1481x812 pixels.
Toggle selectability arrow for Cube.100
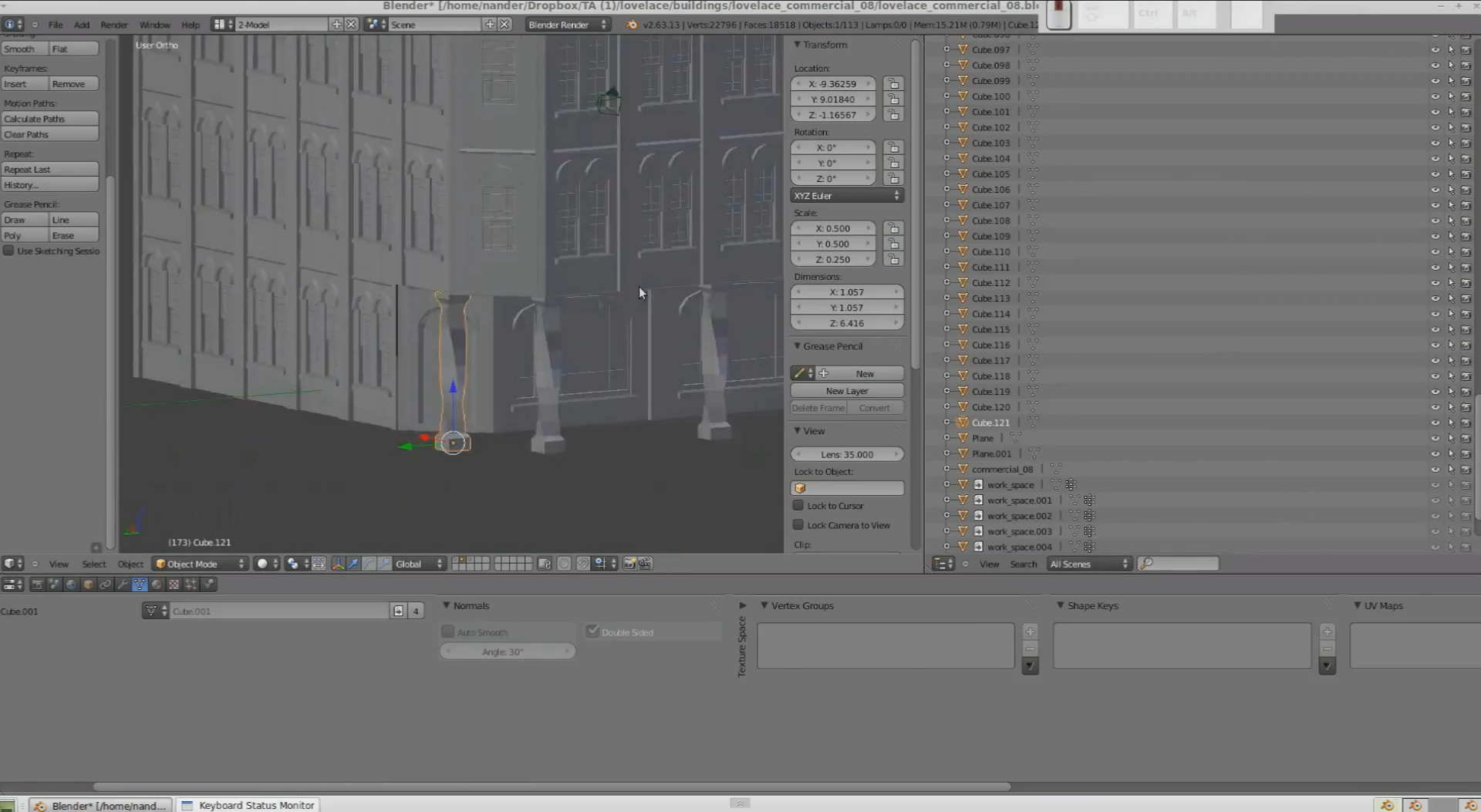pyautogui.click(x=1450, y=96)
